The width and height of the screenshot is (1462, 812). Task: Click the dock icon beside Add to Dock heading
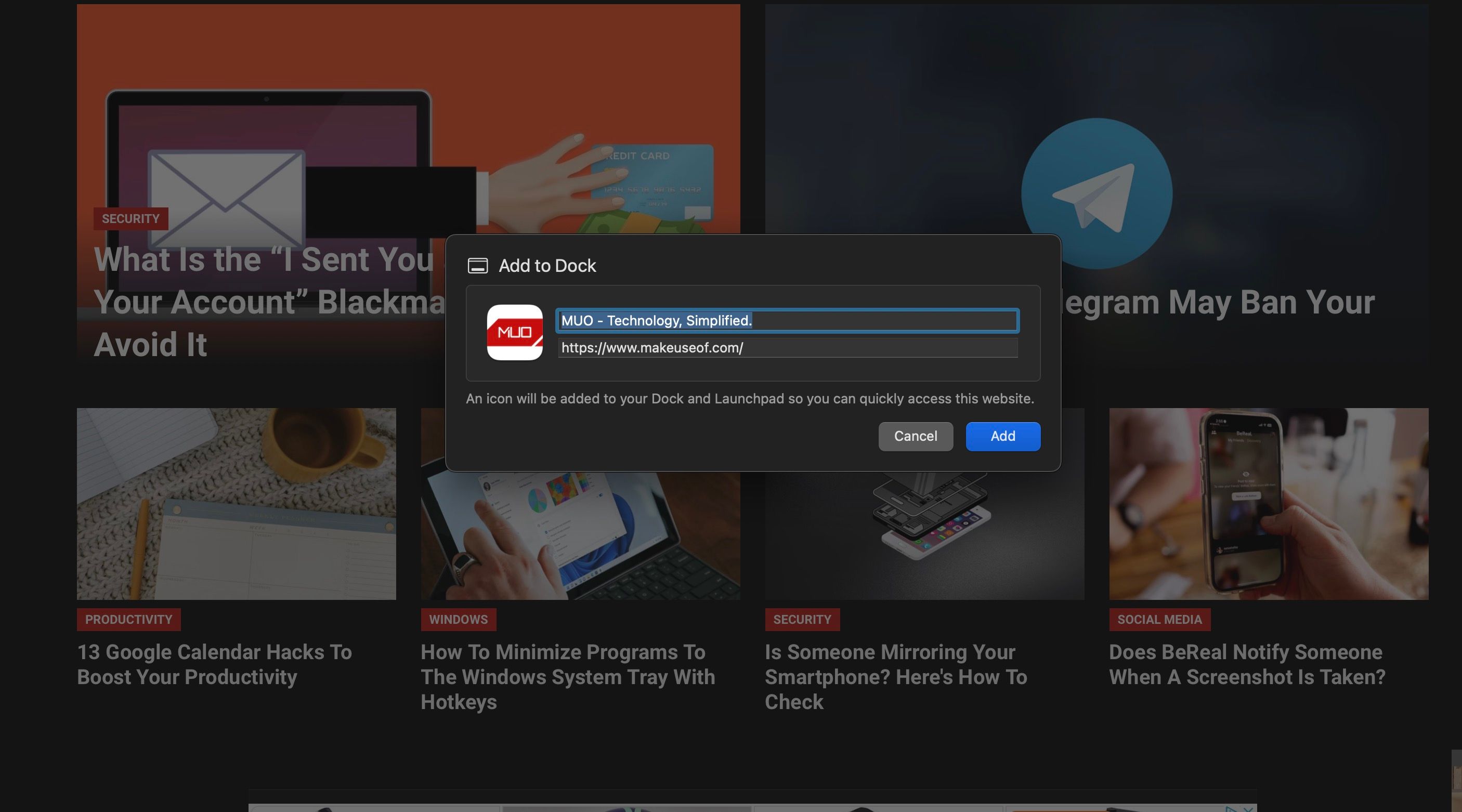pos(478,265)
